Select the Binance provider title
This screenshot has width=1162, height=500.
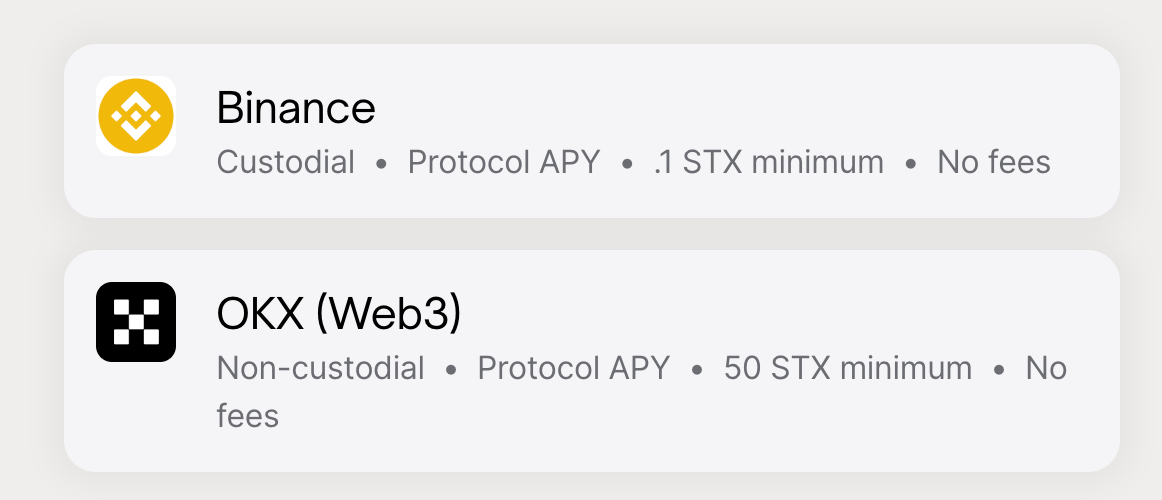[x=296, y=108]
